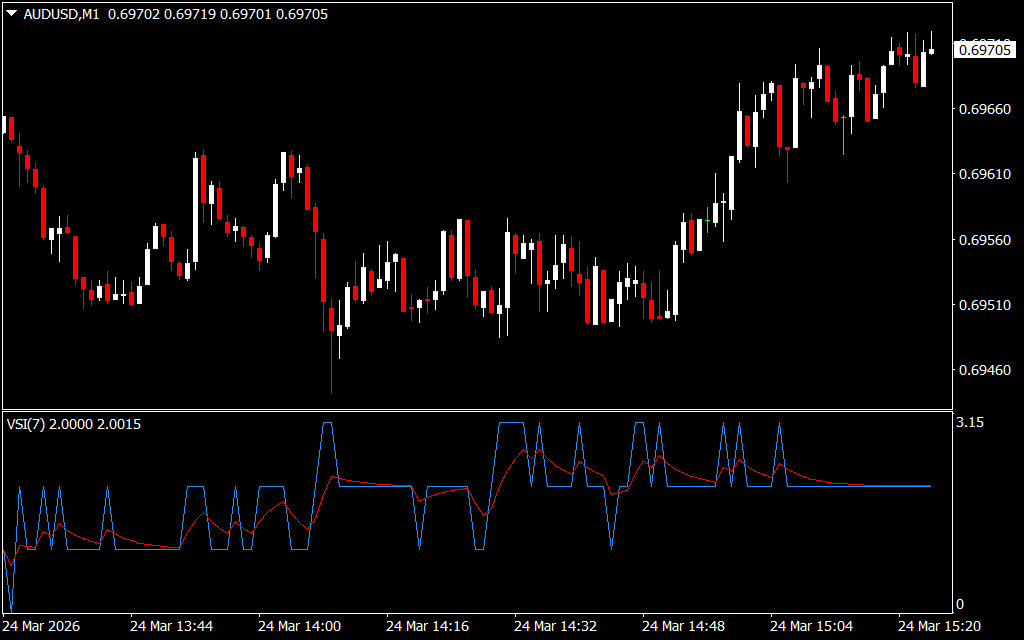Select the 24 Mar 13:44 time label
Image resolution: width=1024 pixels, height=640 pixels.
pos(171,626)
